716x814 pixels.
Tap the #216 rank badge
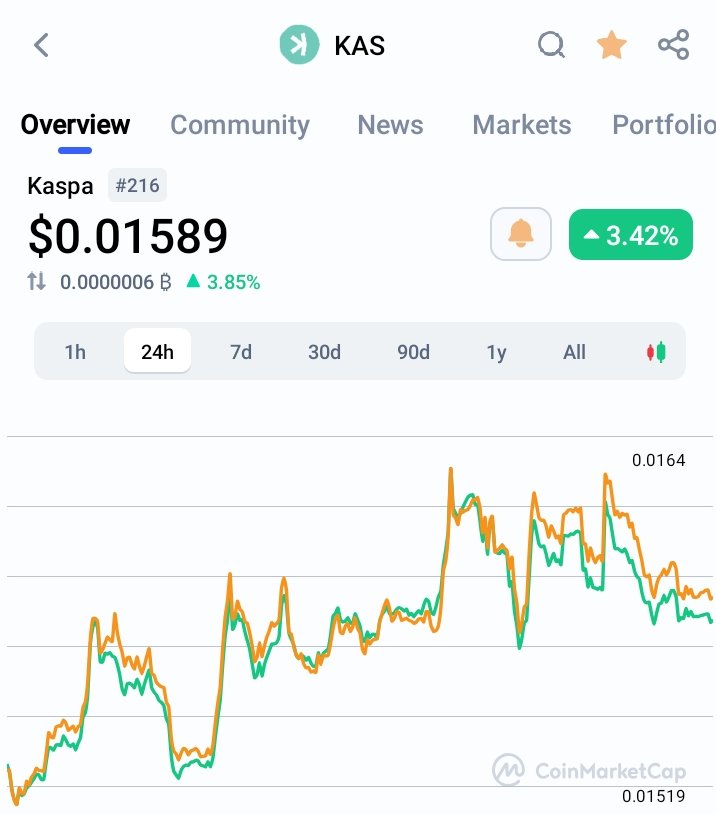137,185
